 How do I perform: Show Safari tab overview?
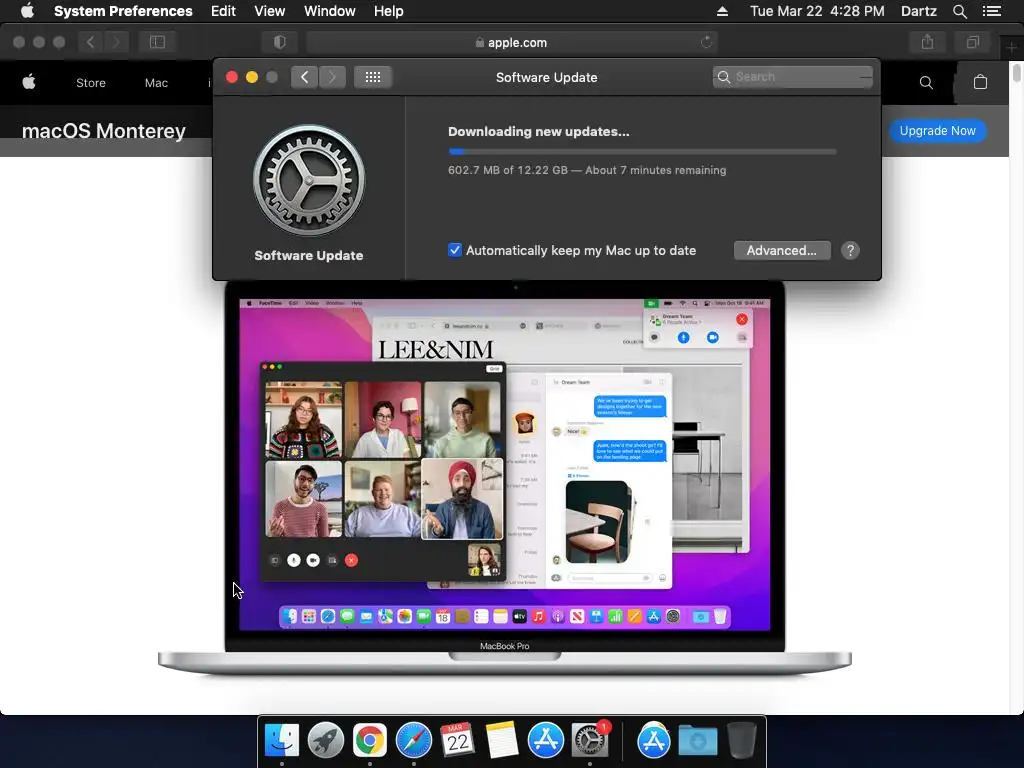[973, 42]
